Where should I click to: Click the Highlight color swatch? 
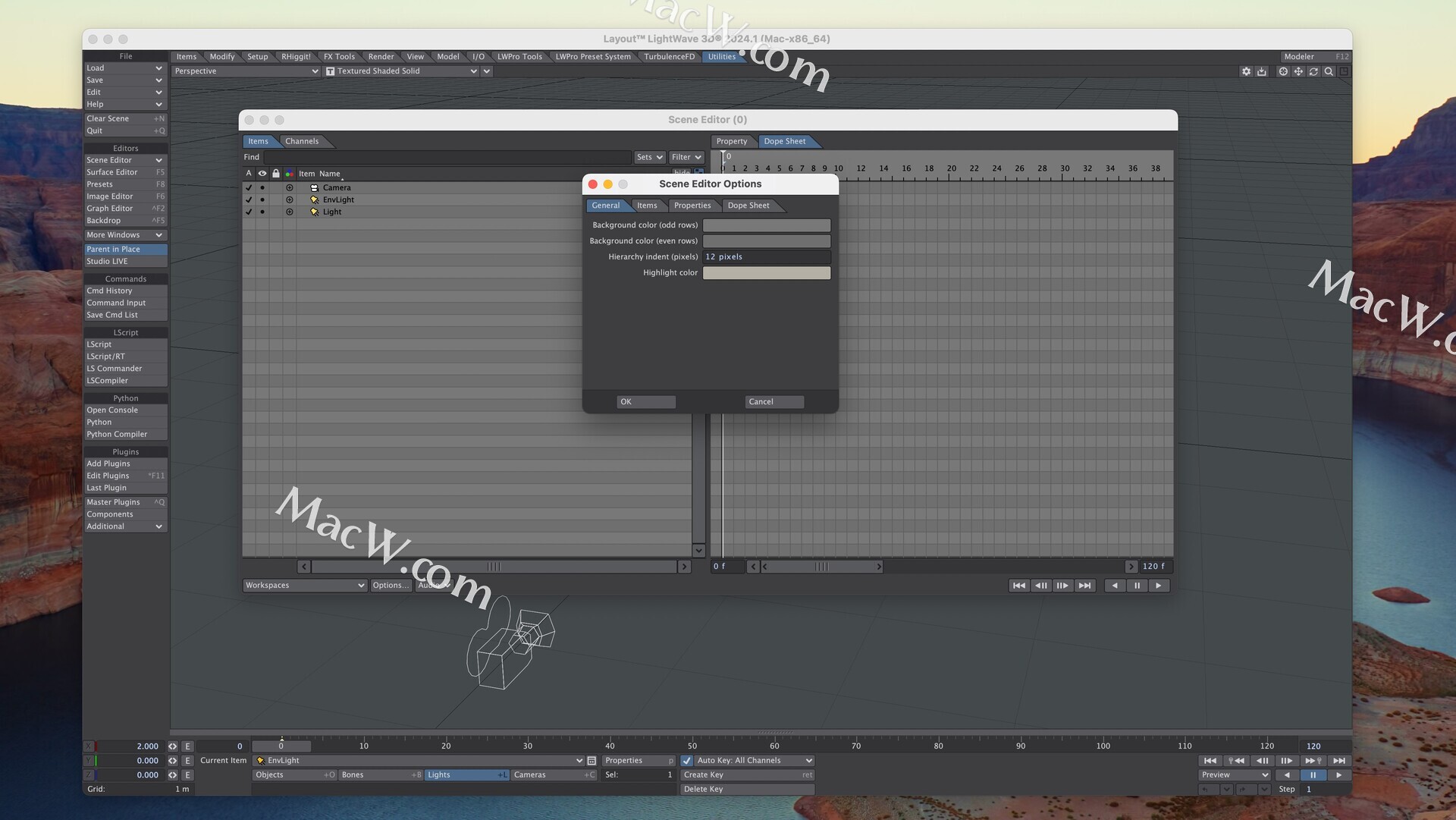(x=767, y=273)
